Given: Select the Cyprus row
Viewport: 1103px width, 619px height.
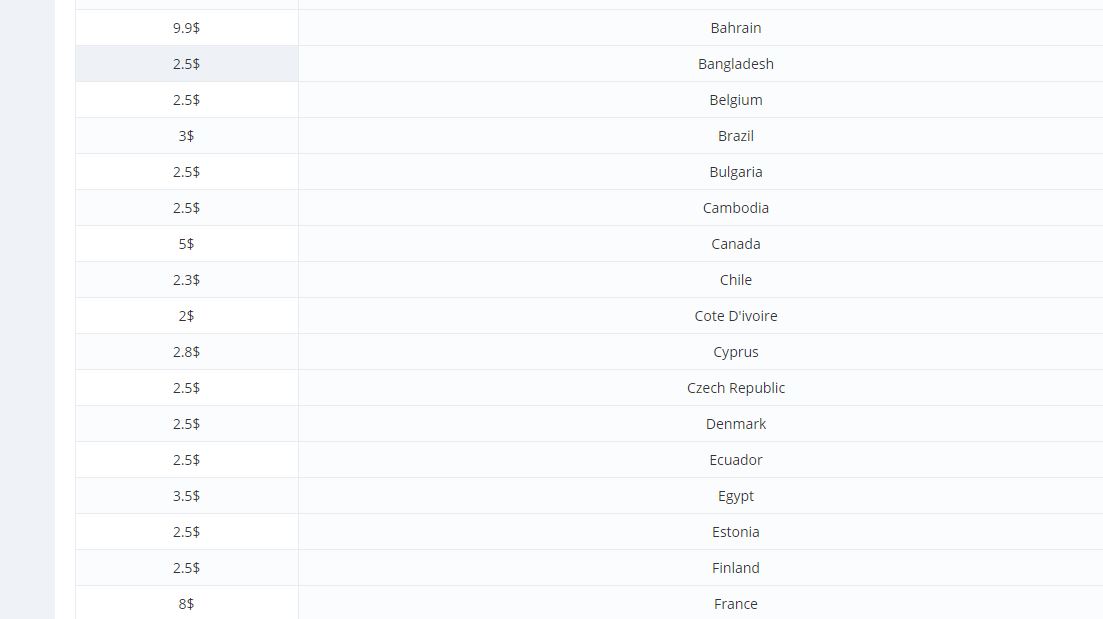Looking at the screenshot, I should [735, 352].
